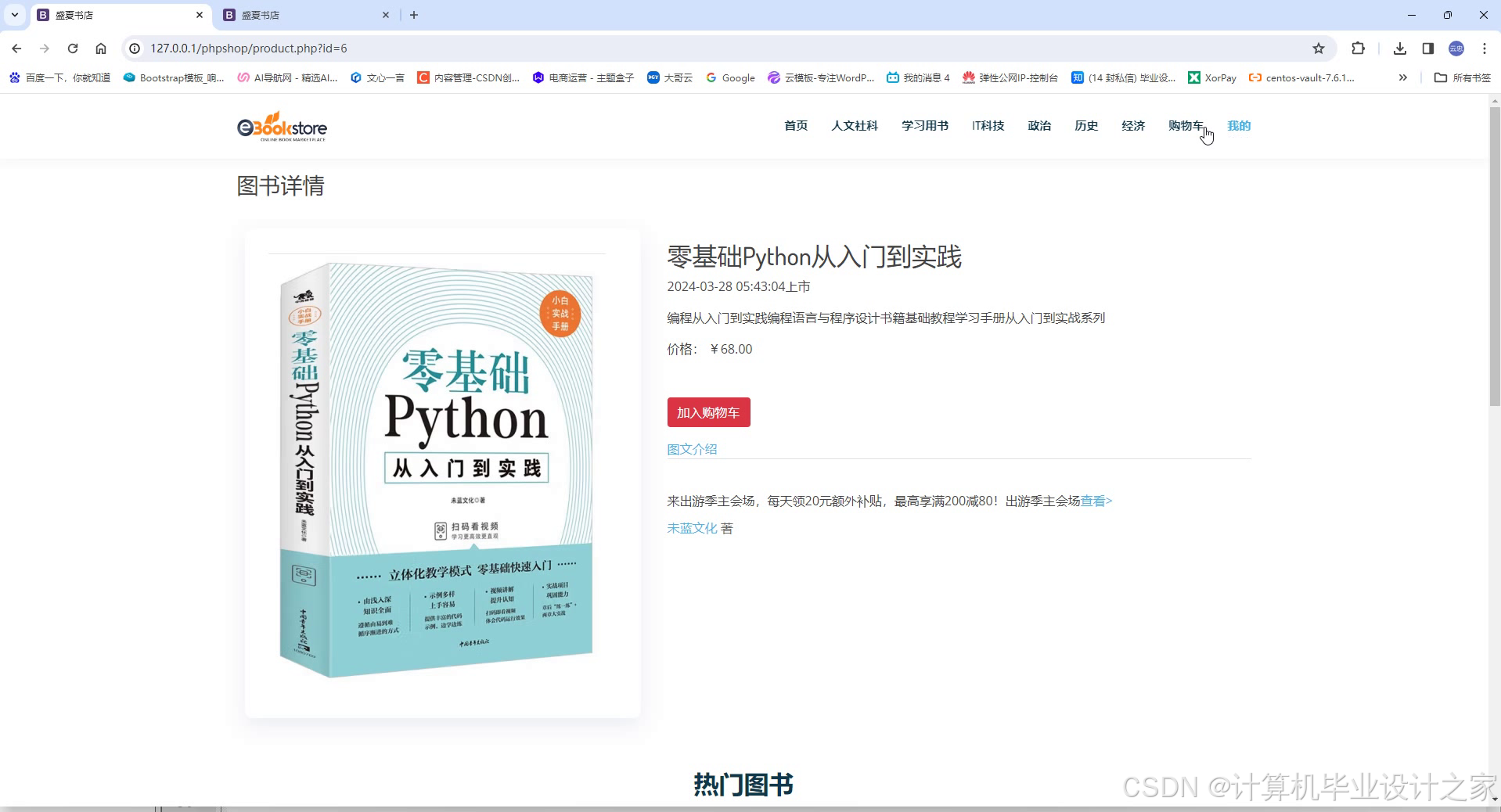Open the 我的 account link
The height and width of the screenshot is (812, 1501).
coord(1239,126)
